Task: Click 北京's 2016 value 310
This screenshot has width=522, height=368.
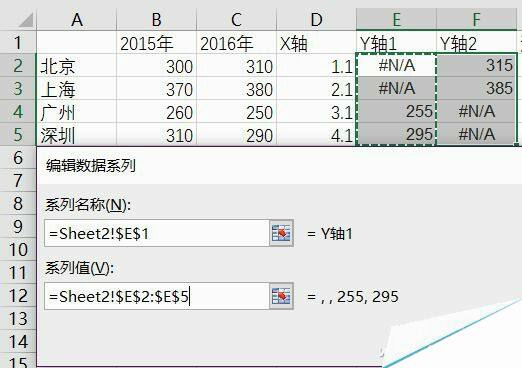Action: point(236,66)
